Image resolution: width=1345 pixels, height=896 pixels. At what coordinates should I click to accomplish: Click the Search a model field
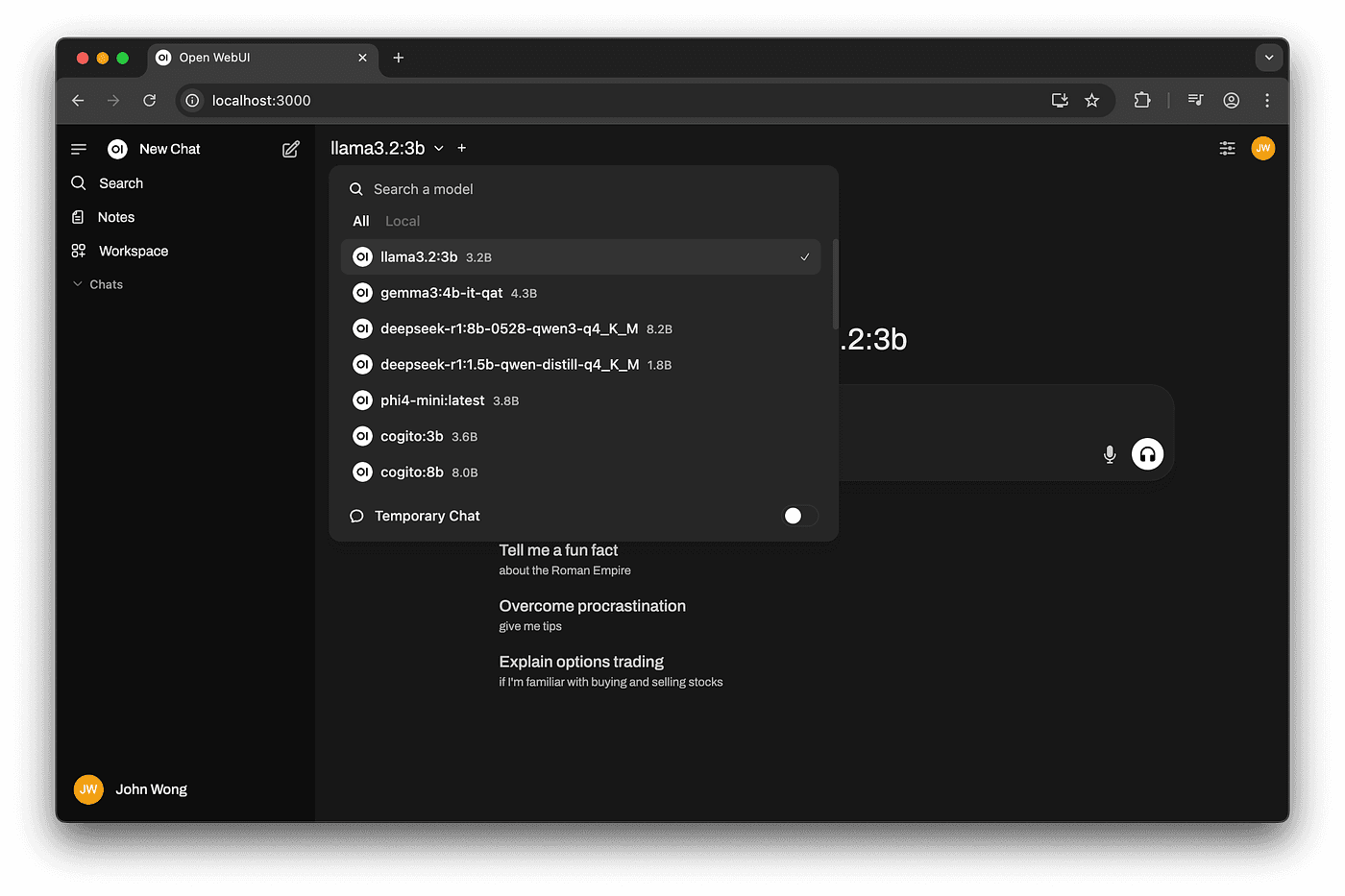click(x=583, y=189)
